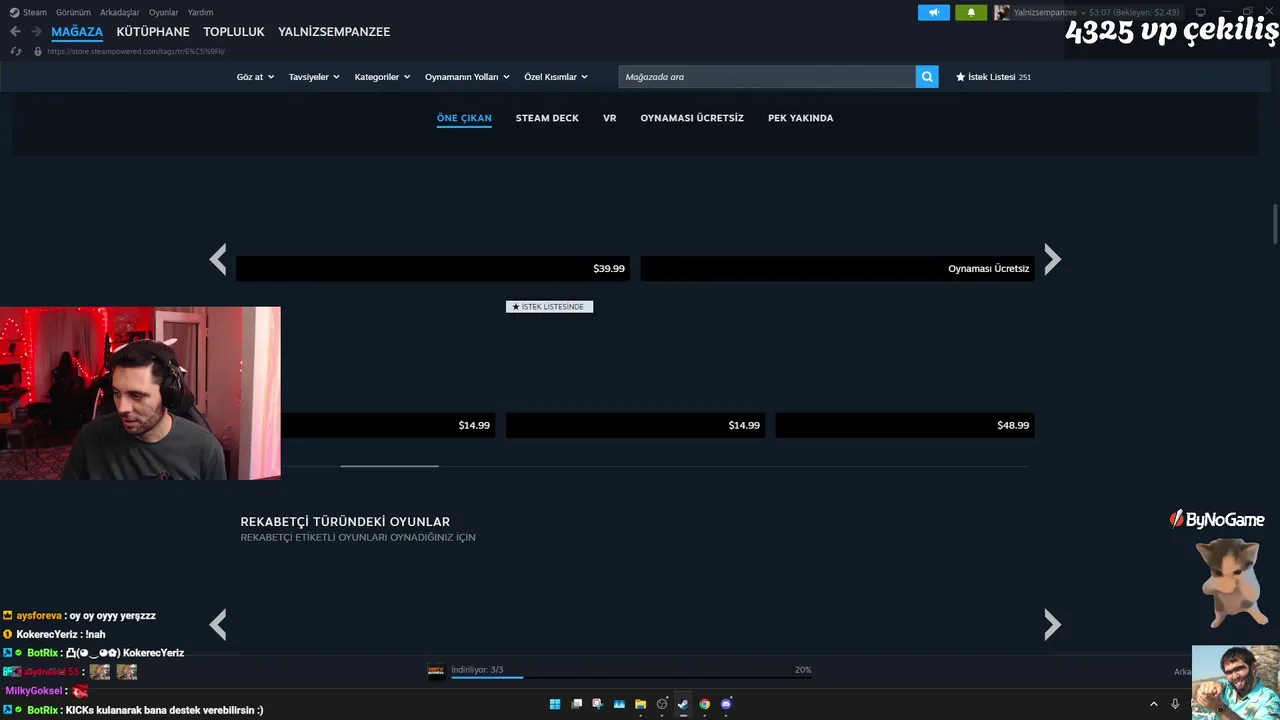
Task: Go to next competitive games carousel page
Action: tap(1052, 625)
